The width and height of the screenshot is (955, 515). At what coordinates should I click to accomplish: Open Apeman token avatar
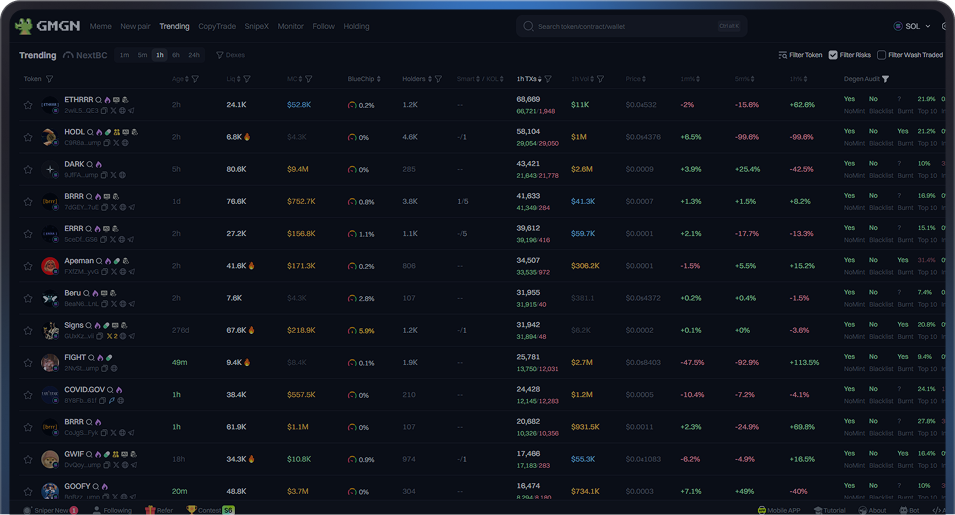coord(49,266)
